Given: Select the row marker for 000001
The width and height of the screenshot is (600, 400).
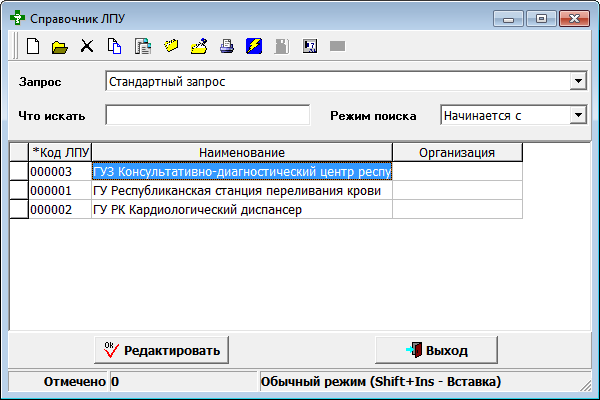Looking at the screenshot, I should pos(18,191).
